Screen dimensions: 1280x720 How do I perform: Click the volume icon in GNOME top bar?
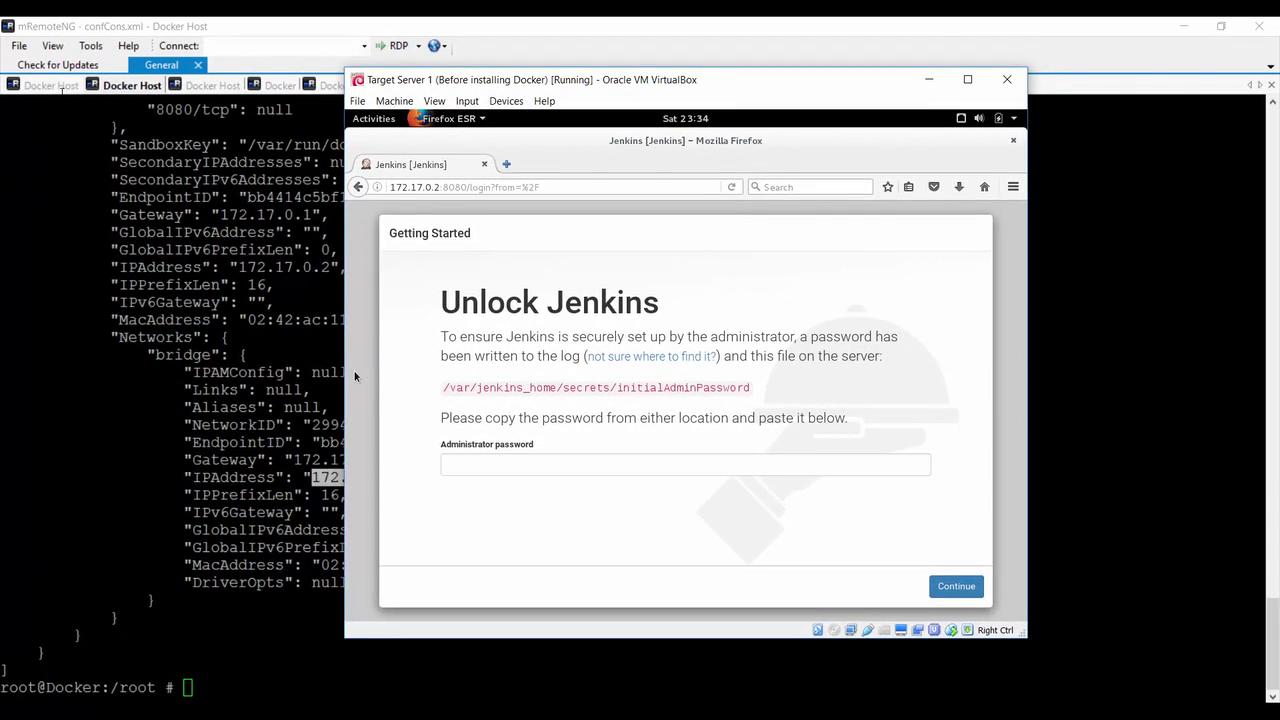pos(979,119)
